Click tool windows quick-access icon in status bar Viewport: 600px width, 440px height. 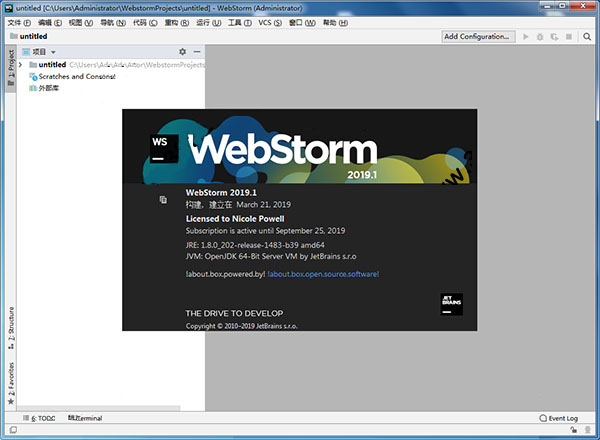[x=13, y=430]
